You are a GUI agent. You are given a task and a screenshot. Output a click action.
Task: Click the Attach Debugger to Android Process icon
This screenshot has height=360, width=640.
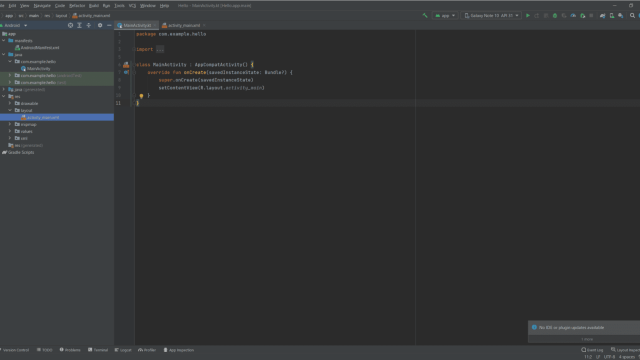tap(582, 16)
